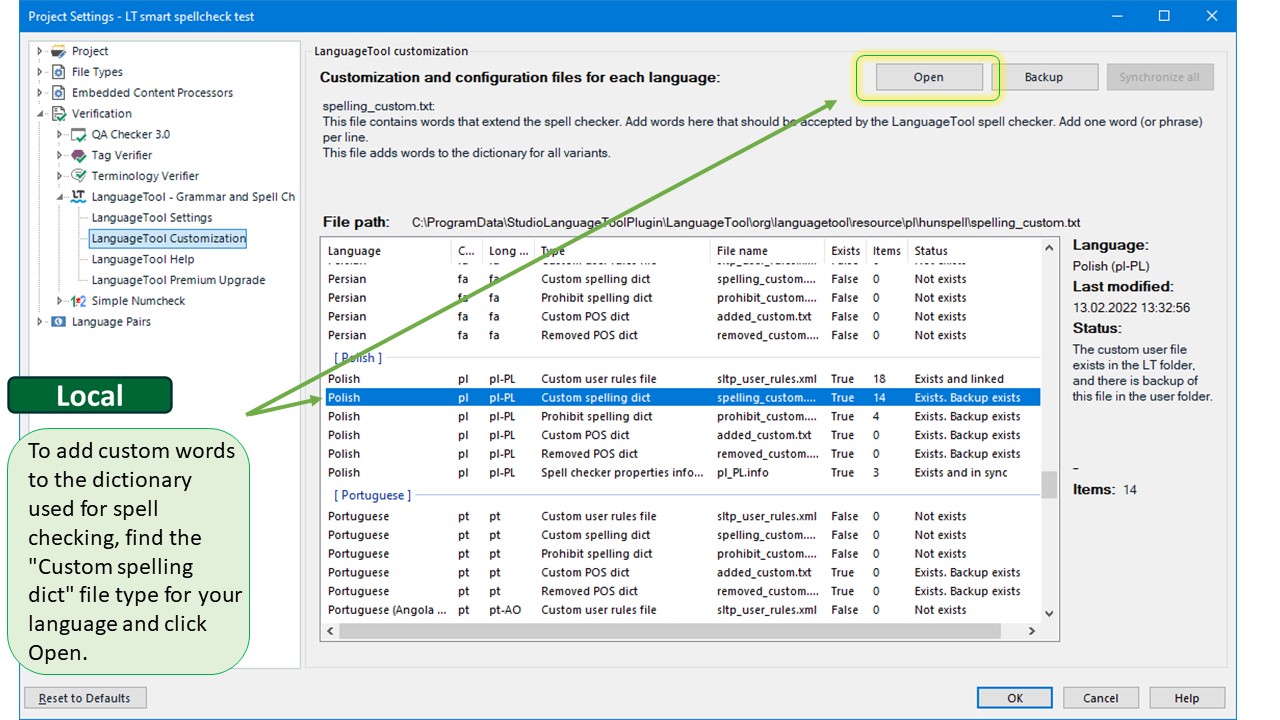Expand the Language Pairs node
Image resolution: width=1280 pixels, height=720 pixels.
41,322
